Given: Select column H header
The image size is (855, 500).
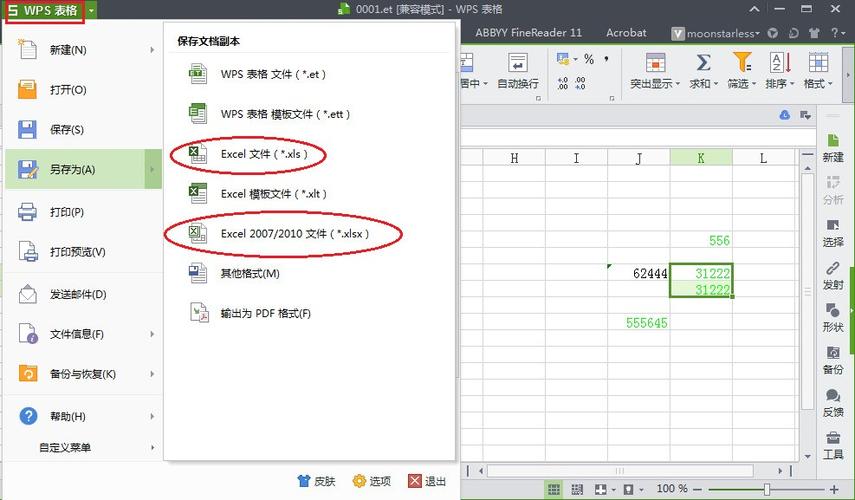Looking at the screenshot, I should [x=514, y=158].
